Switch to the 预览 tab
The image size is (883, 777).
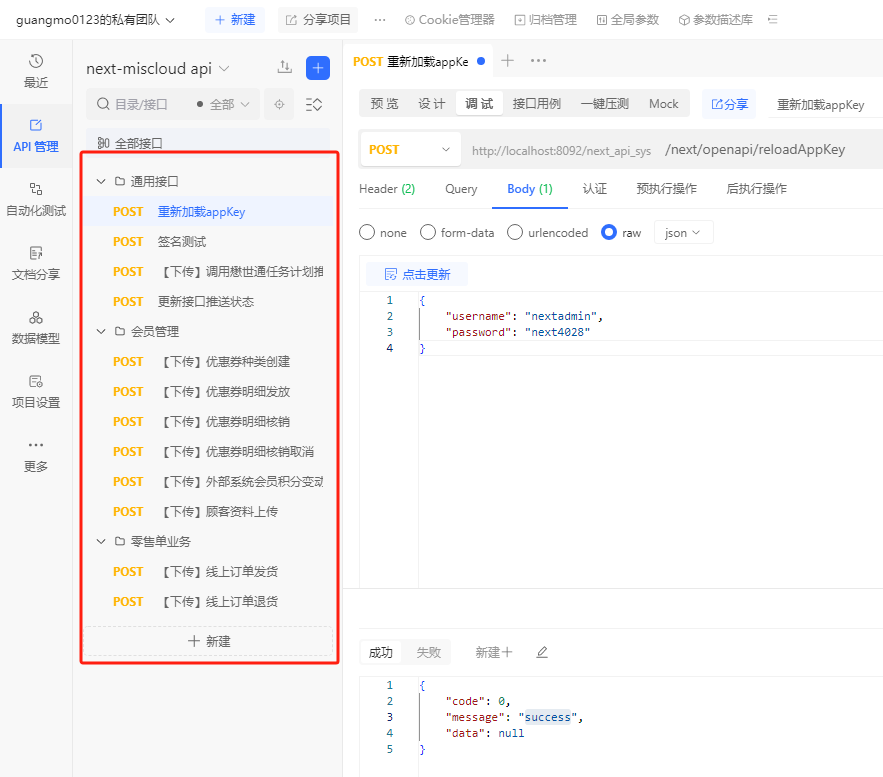pos(385,104)
